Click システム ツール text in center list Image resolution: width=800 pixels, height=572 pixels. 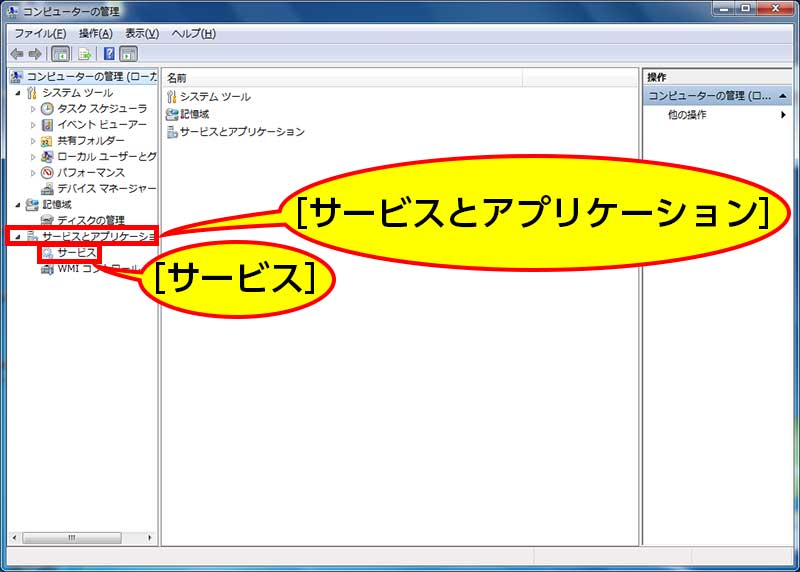215,97
